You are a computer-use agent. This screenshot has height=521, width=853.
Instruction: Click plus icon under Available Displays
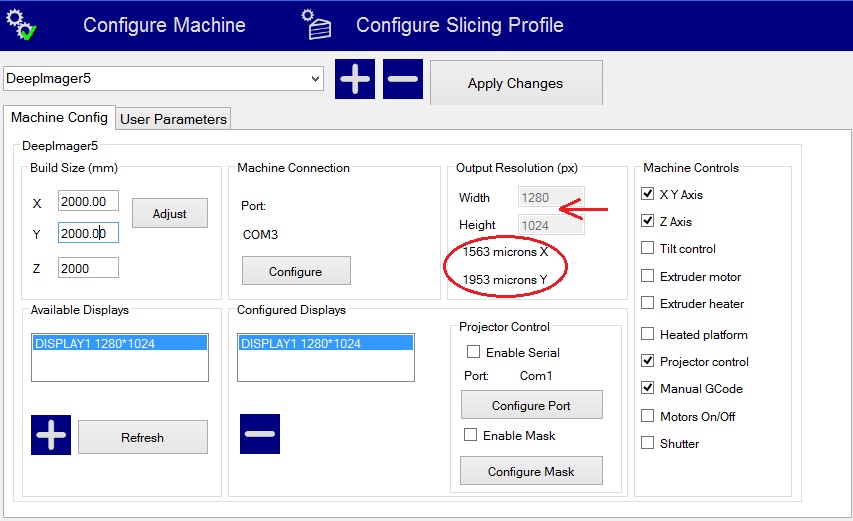click(51, 435)
